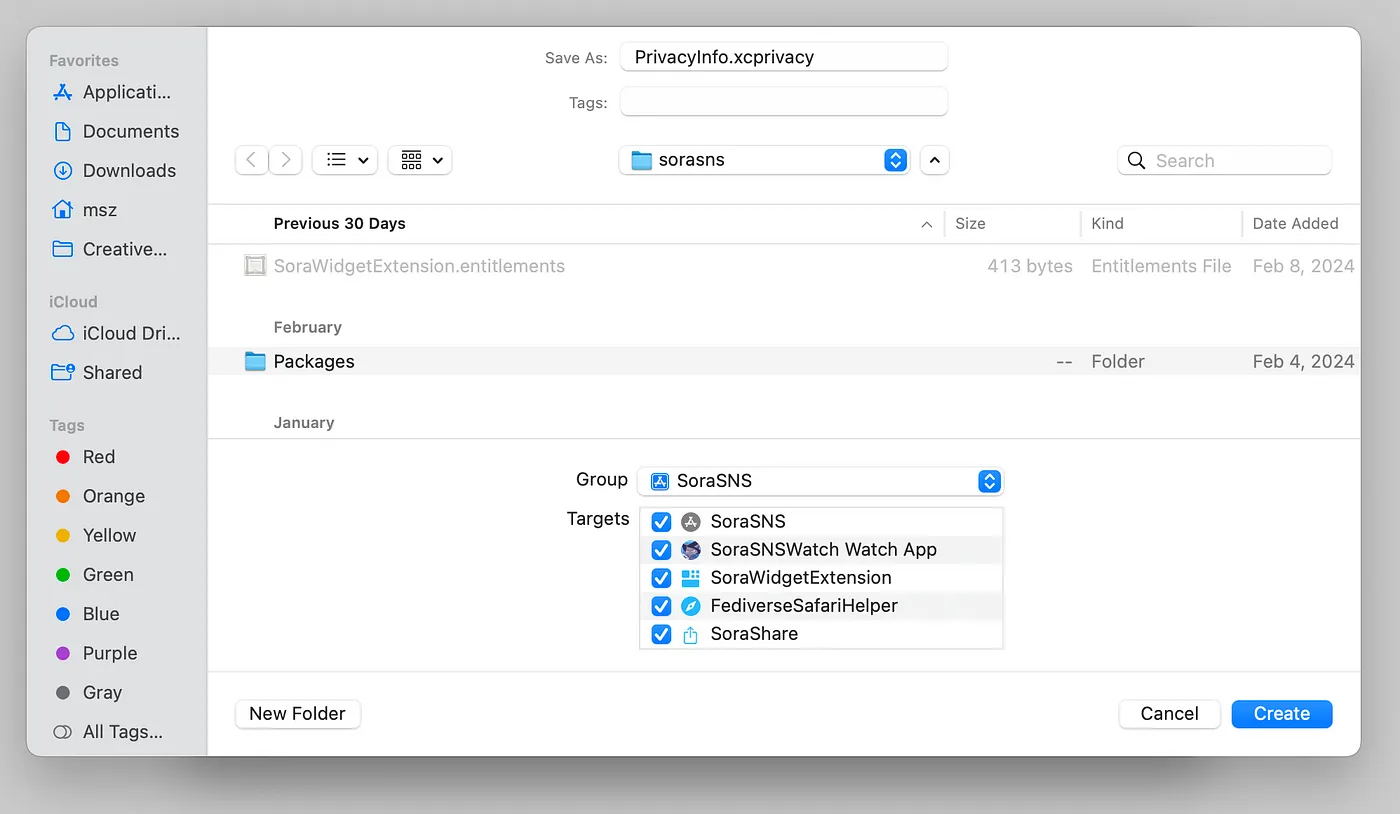Screen dimensions: 1400x814
Task: Click the SoraSNSWatch Watch App icon
Action: coord(691,550)
